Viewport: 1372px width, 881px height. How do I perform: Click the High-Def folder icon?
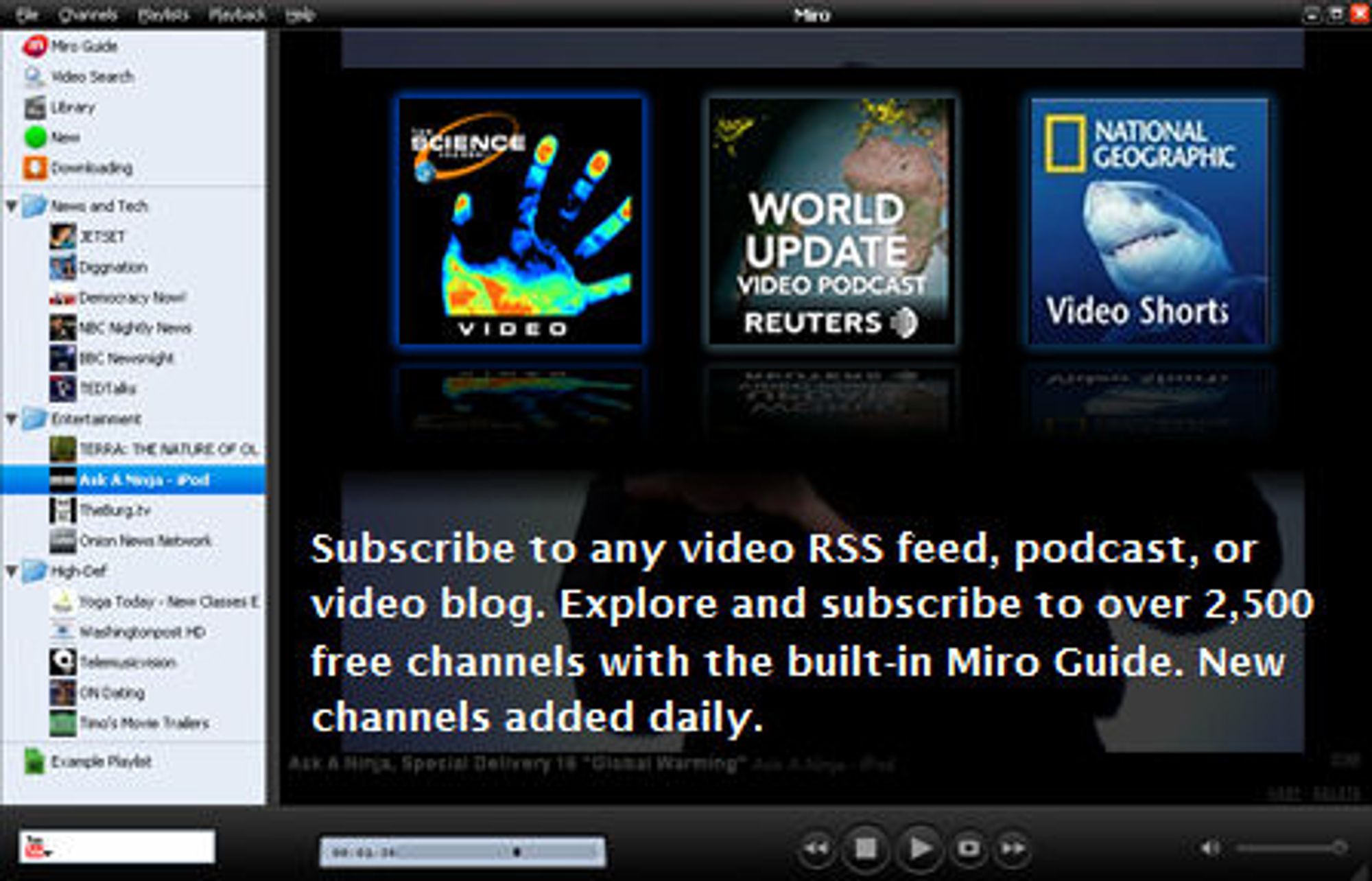coord(34,571)
